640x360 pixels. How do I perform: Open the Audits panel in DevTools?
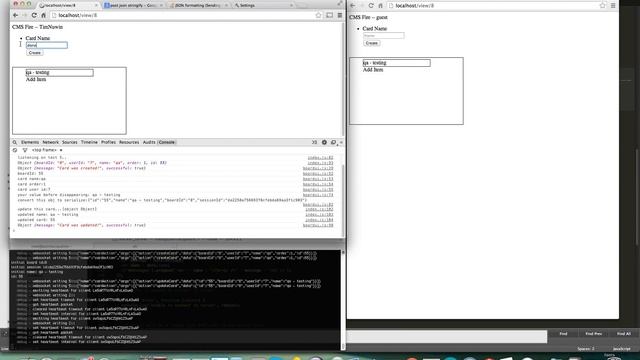149,142
